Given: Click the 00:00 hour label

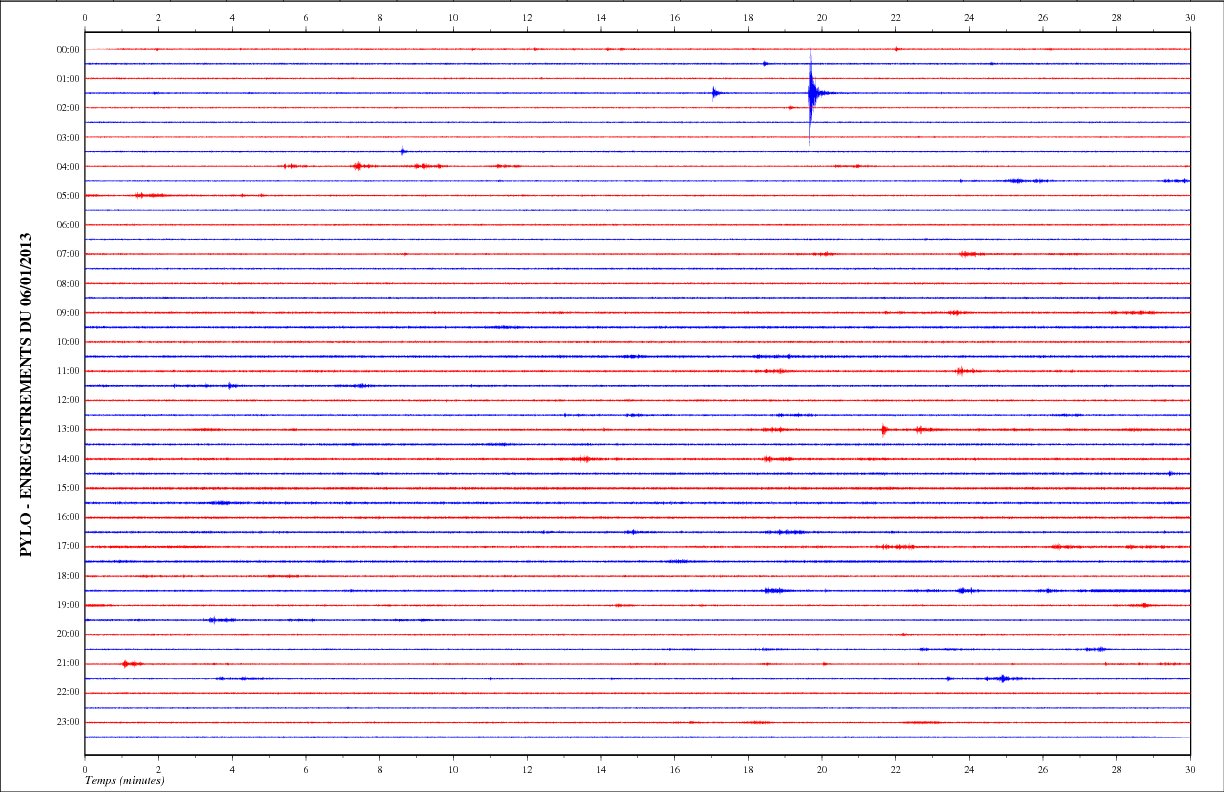Looking at the screenshot, I should click(x=69, y=49).
